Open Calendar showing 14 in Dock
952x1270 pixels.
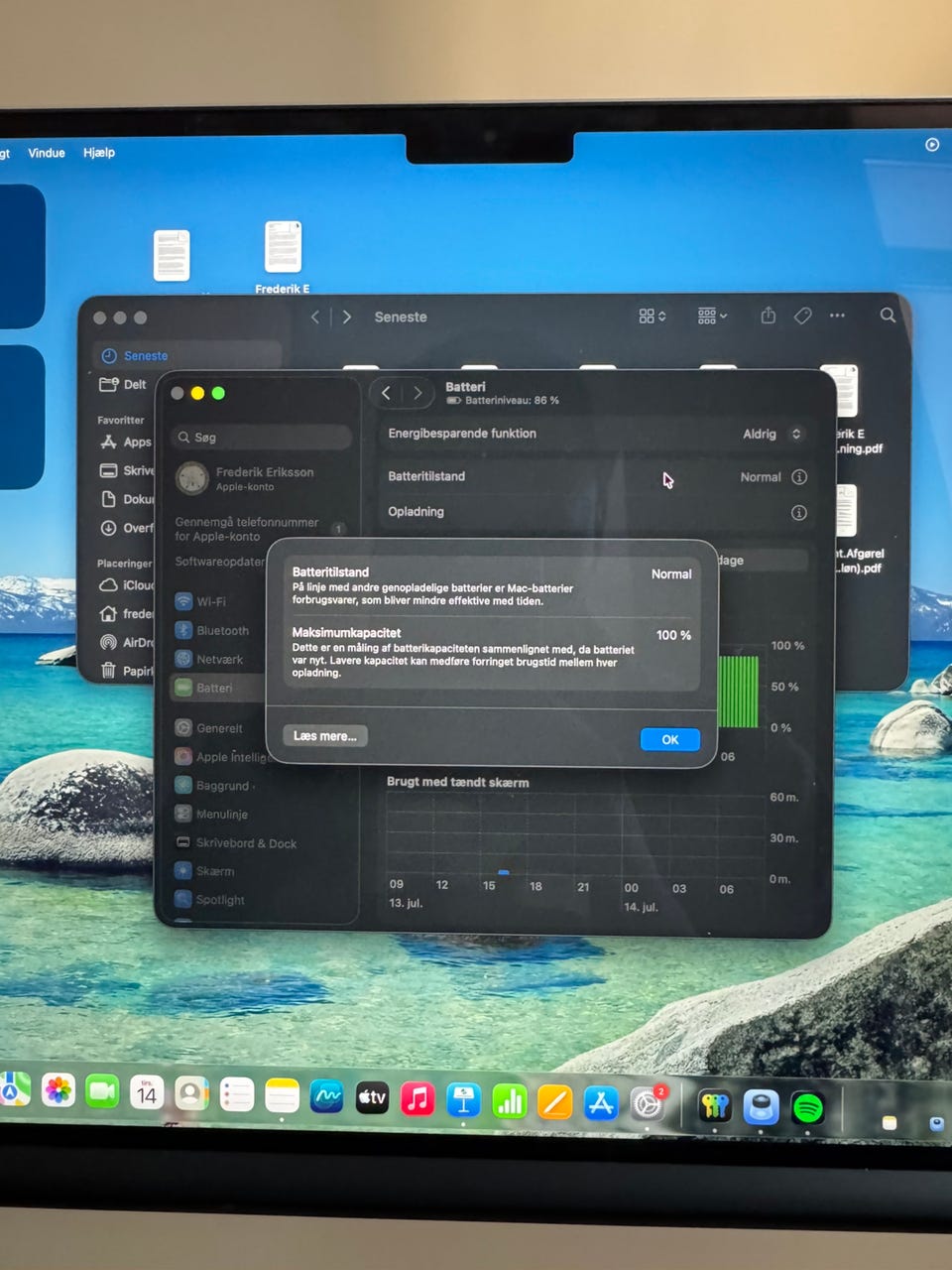tap(147, 1093)
